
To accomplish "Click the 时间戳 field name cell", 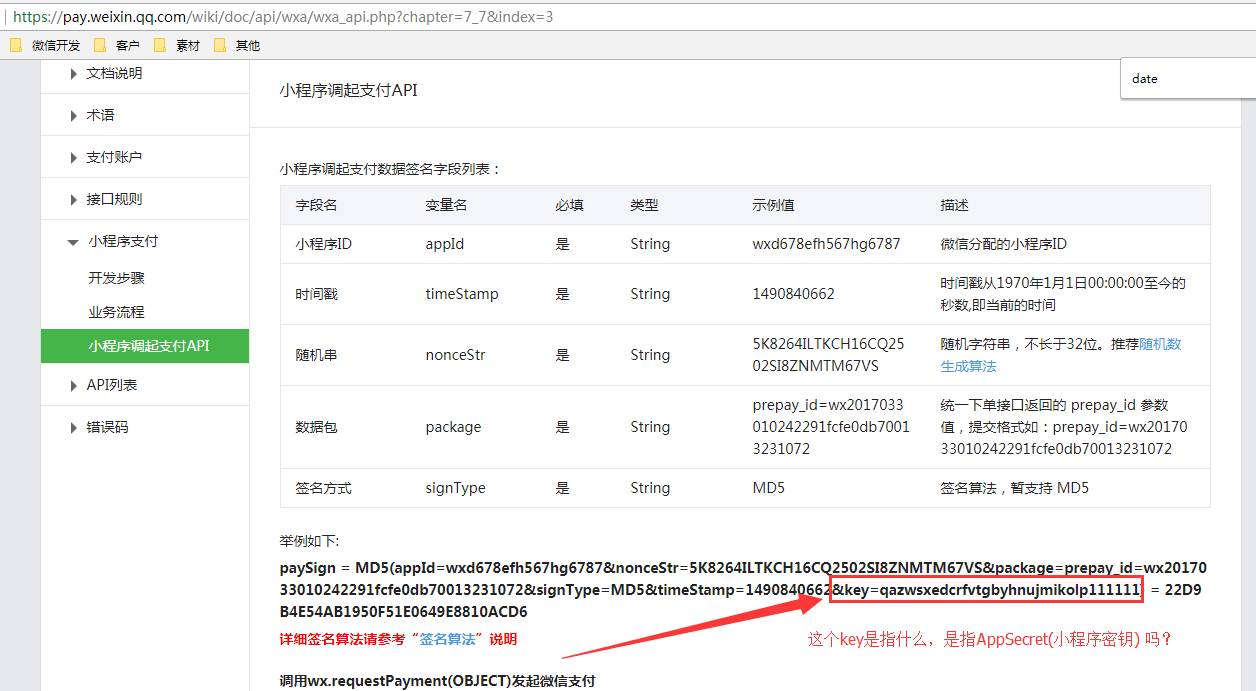I will coord(315,294).
